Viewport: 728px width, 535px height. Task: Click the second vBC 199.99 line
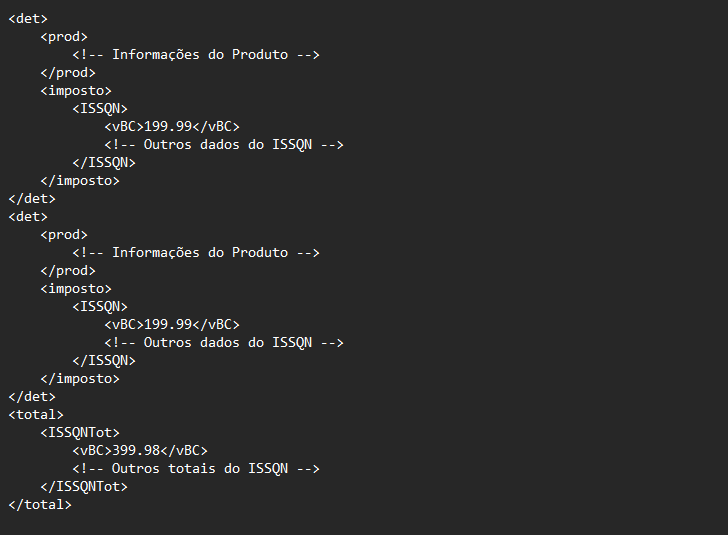[172, 324]
